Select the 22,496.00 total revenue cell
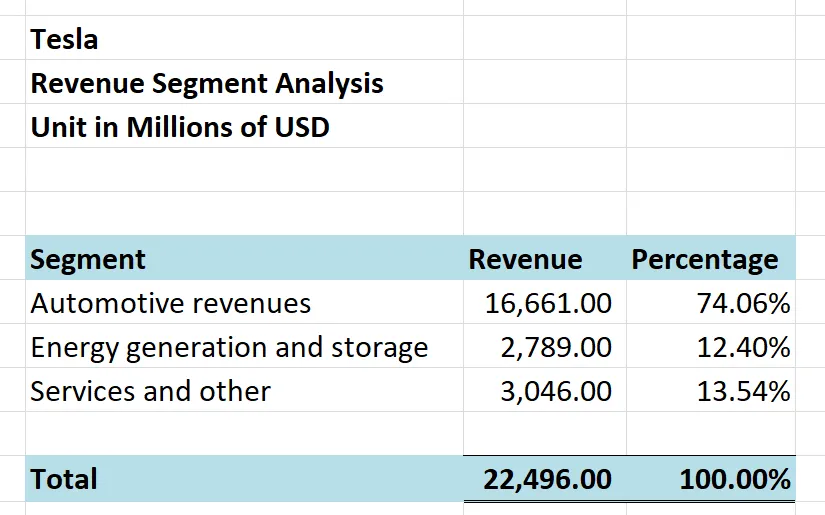Viewport: 825px width, 515px height. (545, 478)
